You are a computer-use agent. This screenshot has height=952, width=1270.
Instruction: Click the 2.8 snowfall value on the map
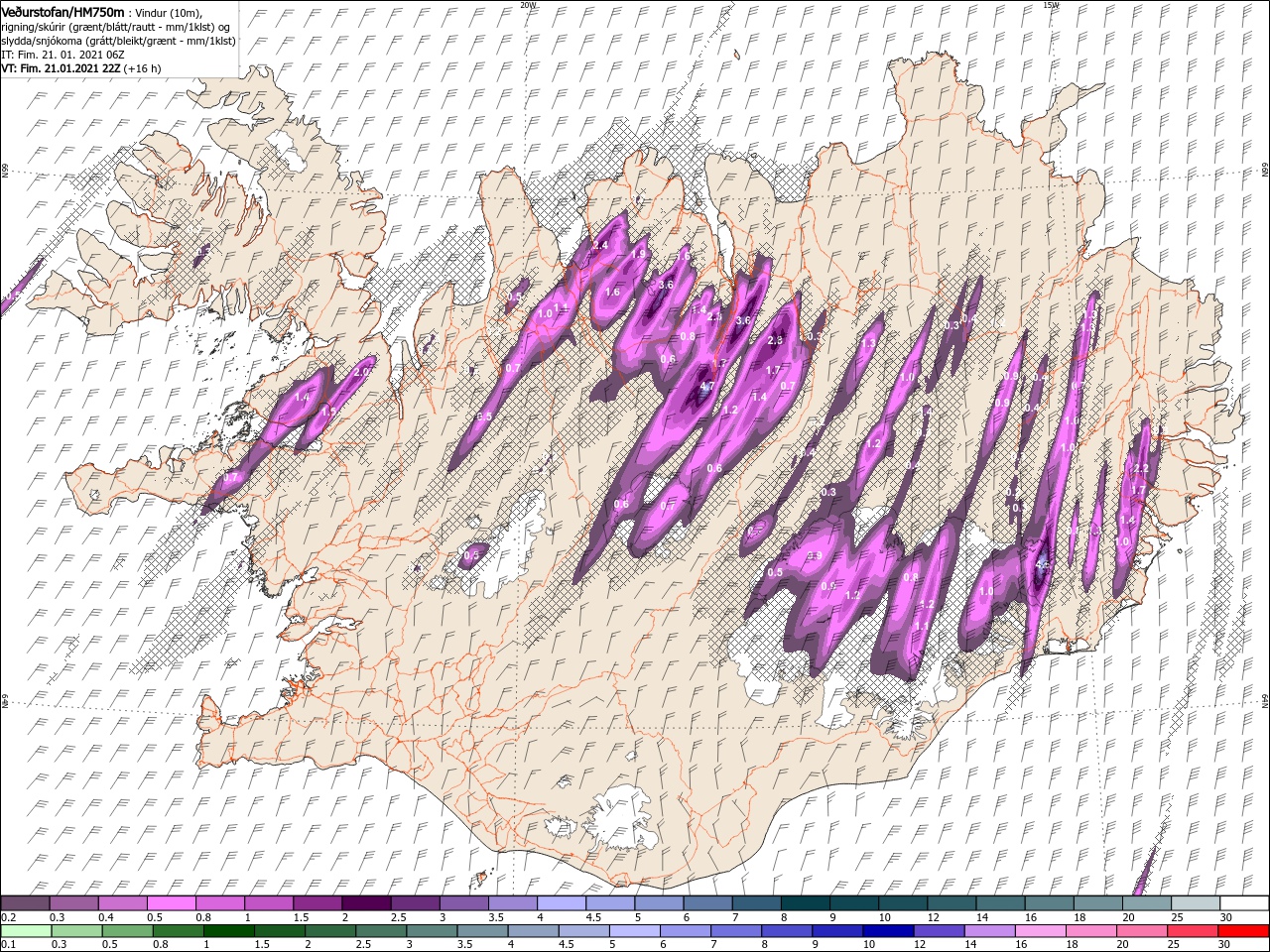point(776,340)
